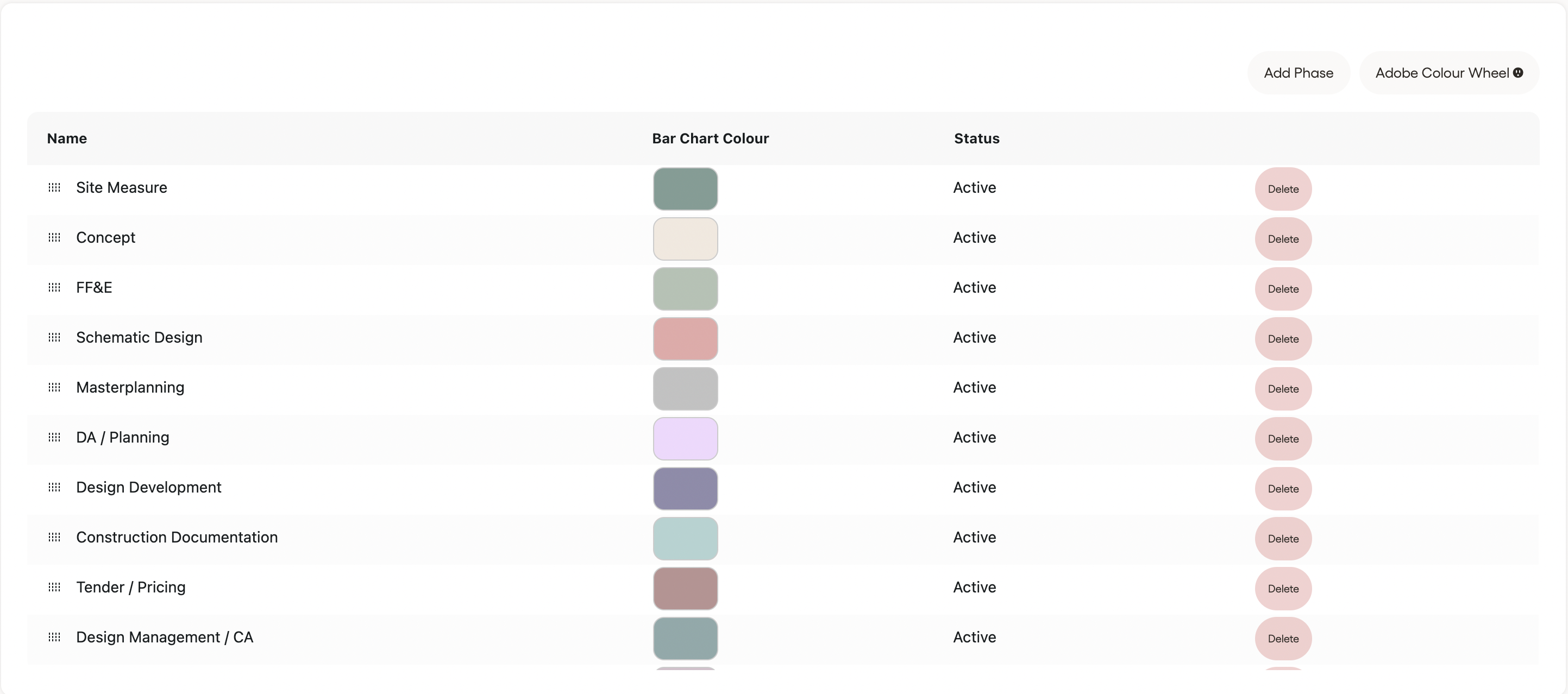Grab the drag handle for Site Measure
1568x694 pixels.
click(54, 187)
